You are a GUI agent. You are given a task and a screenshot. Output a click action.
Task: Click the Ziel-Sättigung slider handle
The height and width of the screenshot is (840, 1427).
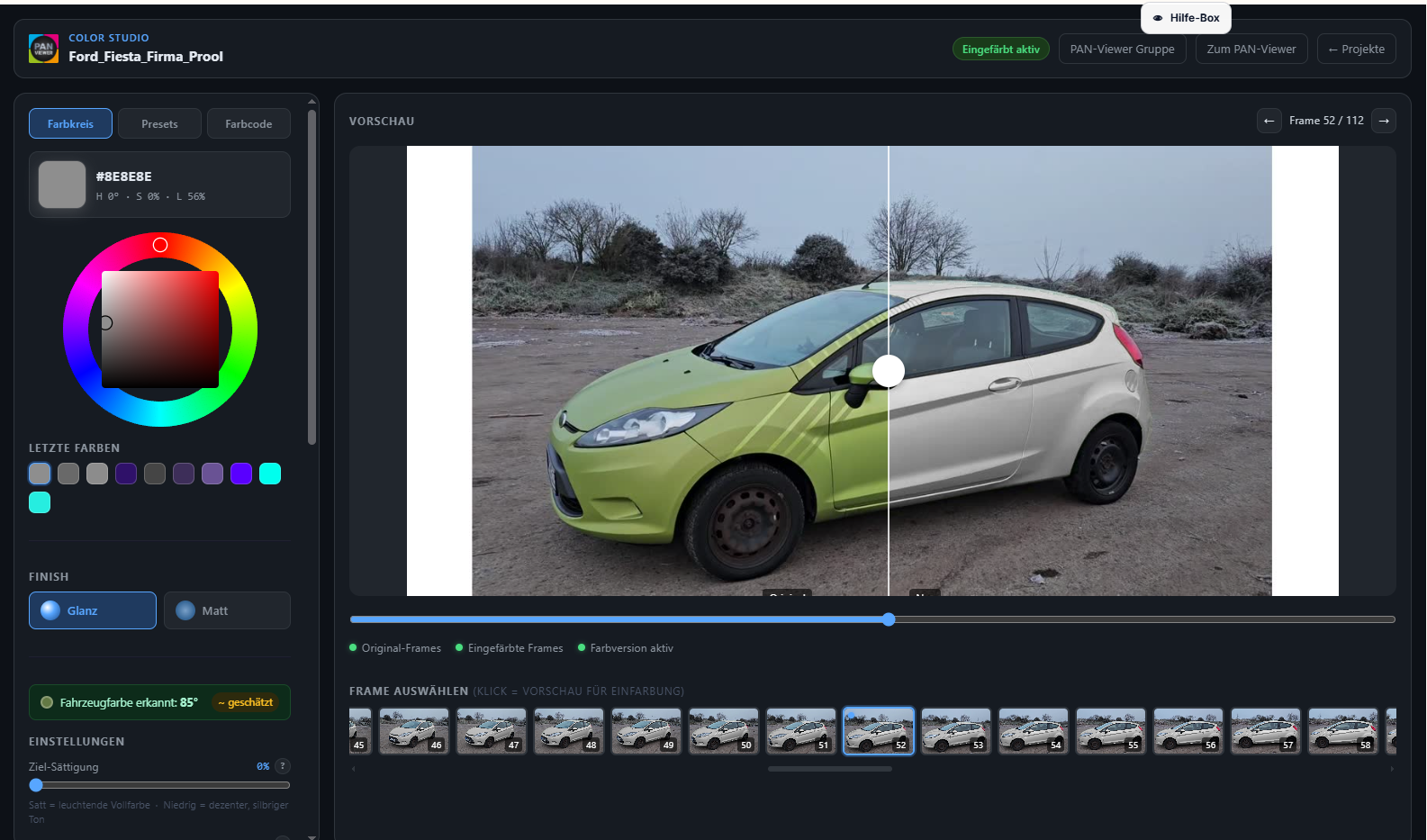coord(36,785)
